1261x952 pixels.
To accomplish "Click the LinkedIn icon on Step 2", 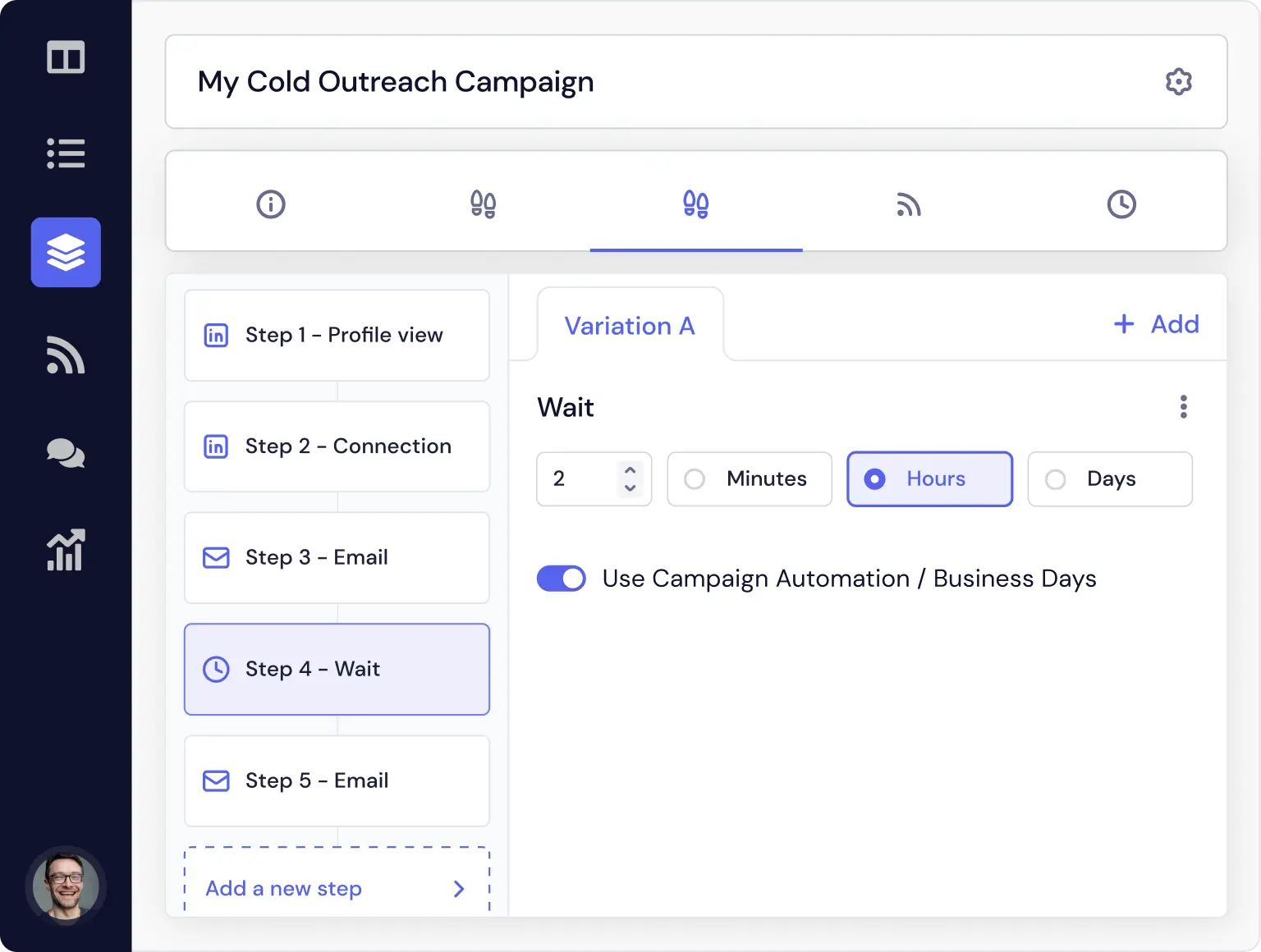I will pos(216,446).
